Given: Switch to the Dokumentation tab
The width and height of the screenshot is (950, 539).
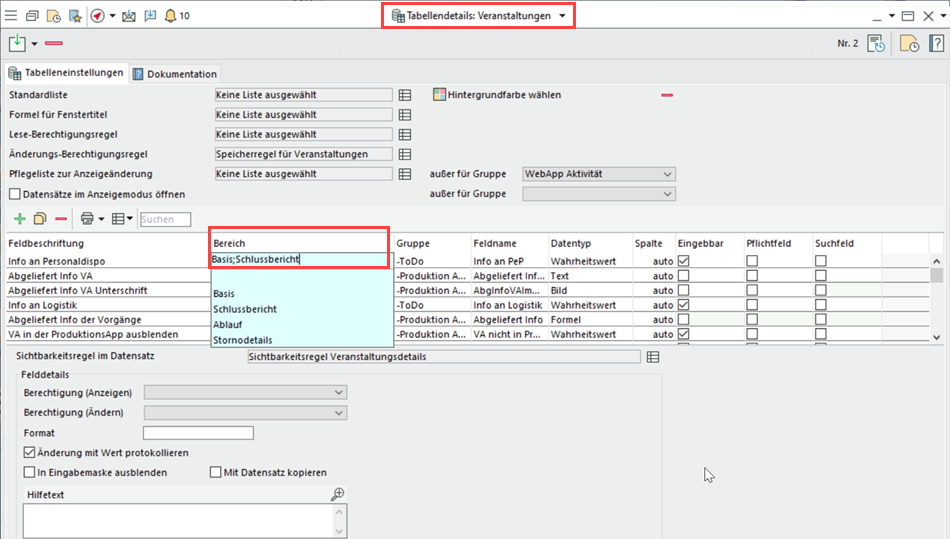Looking at the screenshot, I should coord(175,74).
